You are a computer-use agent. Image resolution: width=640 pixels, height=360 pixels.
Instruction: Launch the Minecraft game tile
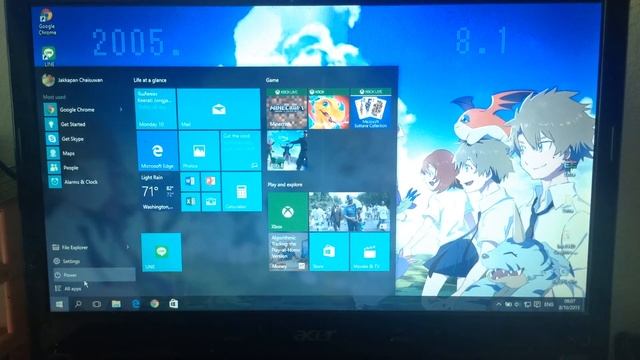pyautogui.click(x=287, y=109)
